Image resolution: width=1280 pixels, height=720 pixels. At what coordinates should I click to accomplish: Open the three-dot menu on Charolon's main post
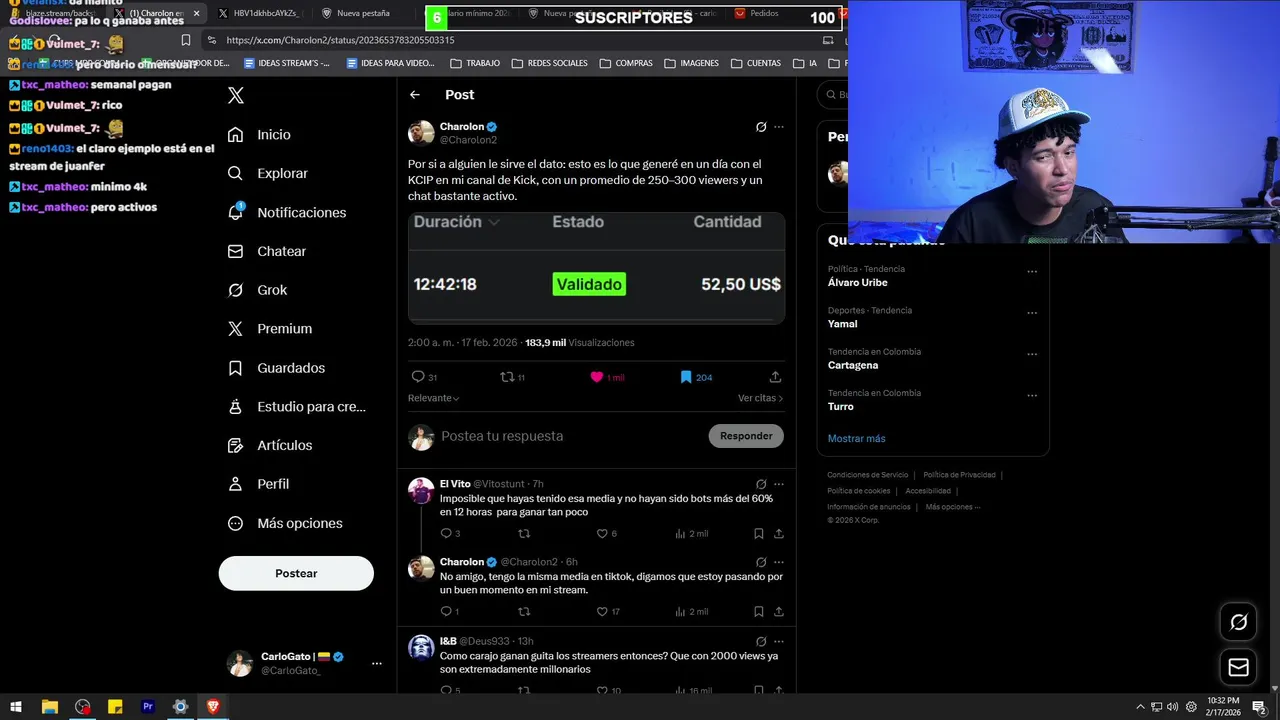pyautogui.click(x=779, y=127)
